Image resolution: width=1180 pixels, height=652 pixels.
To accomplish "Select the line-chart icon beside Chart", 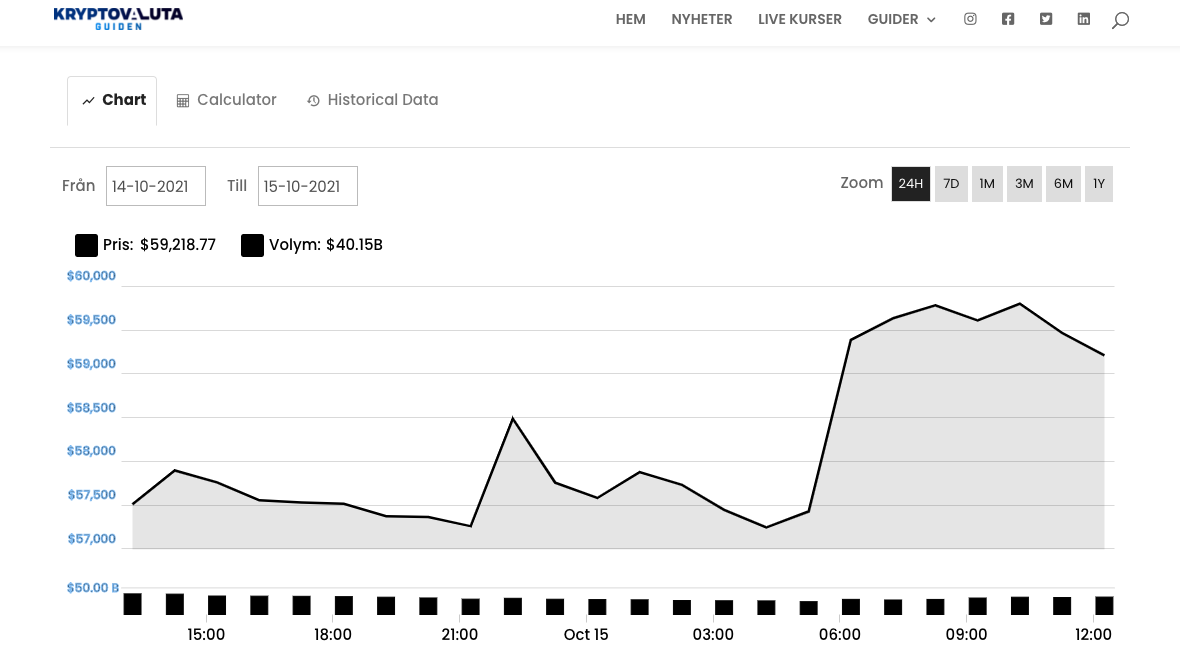I will (x=89, y=99).
